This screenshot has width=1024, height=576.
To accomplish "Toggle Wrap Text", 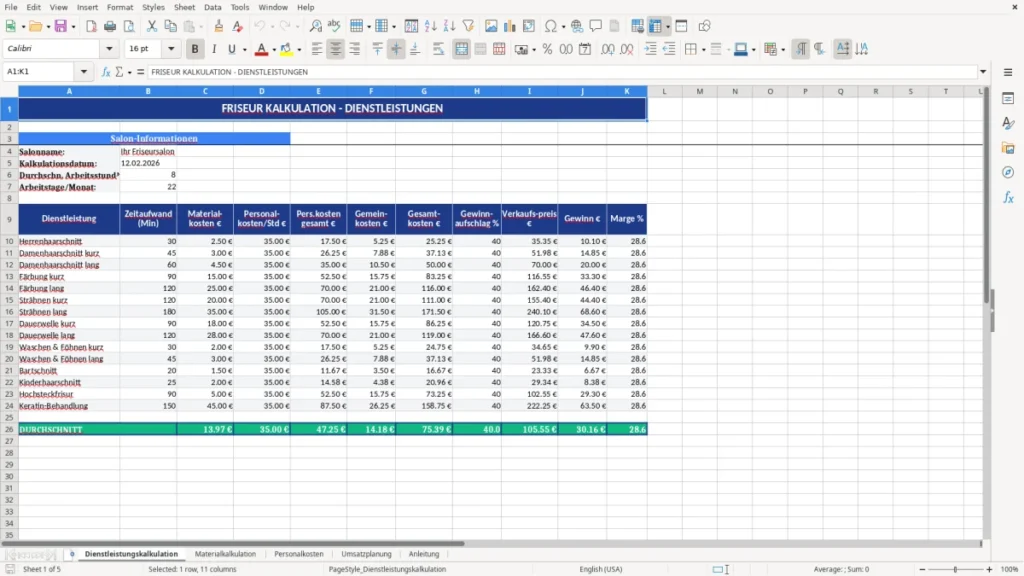I will click(439, 49).
